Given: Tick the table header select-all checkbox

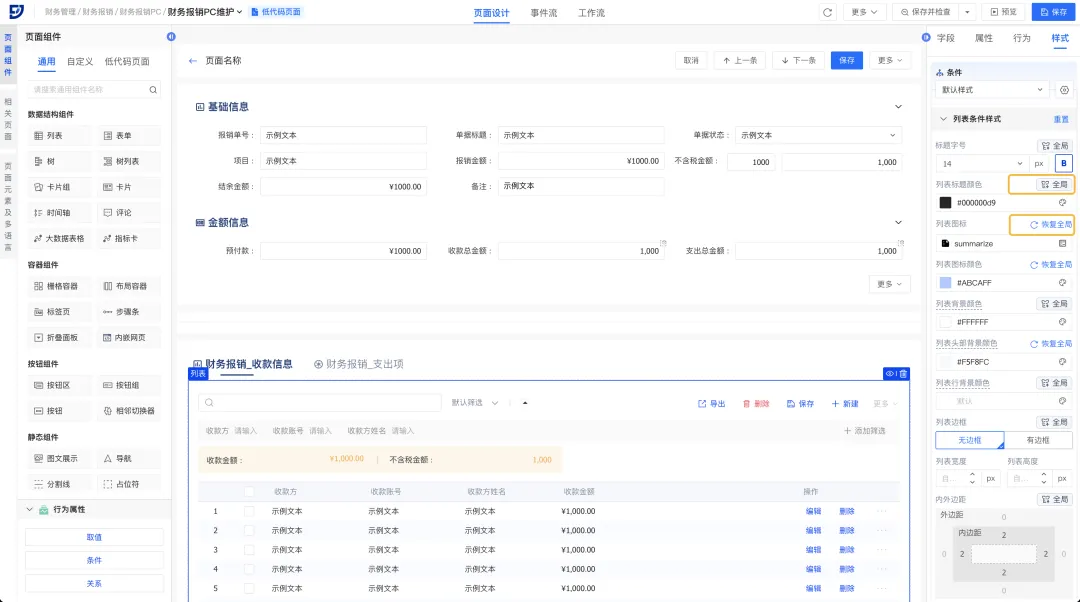Looking at the screenshot, I should [x=249, y=492].
